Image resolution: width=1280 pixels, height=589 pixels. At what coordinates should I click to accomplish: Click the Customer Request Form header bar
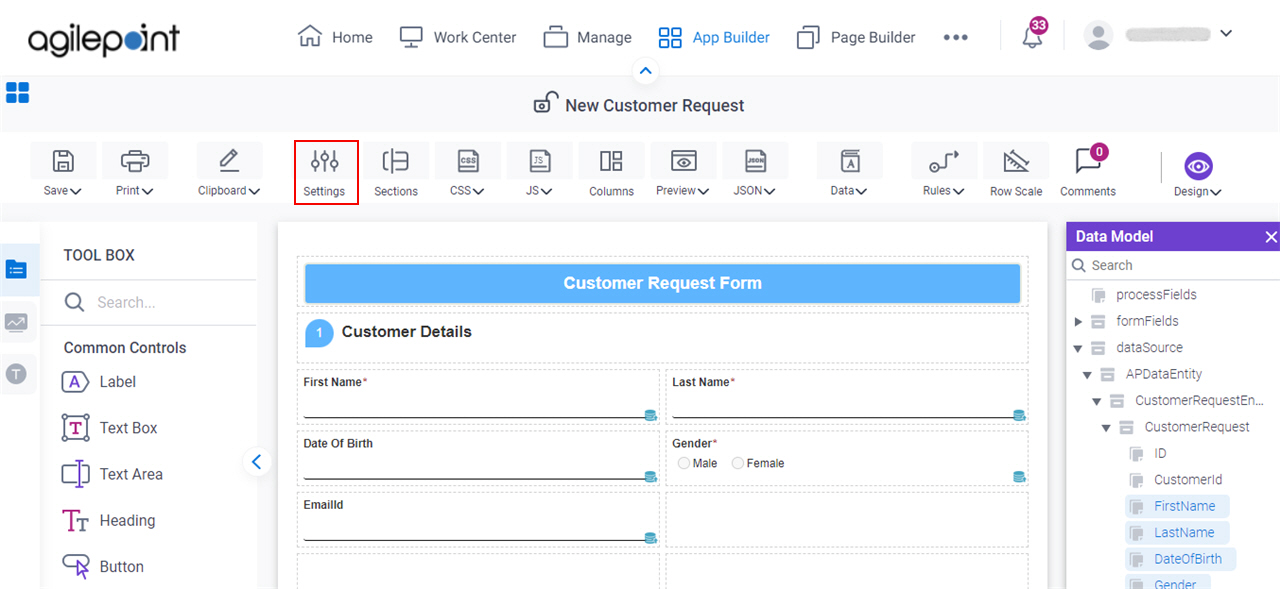coord(662,283)
